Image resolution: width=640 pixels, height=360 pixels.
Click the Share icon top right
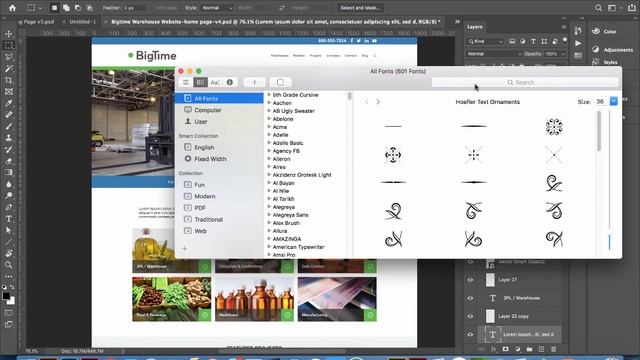[x=631, y=8]
